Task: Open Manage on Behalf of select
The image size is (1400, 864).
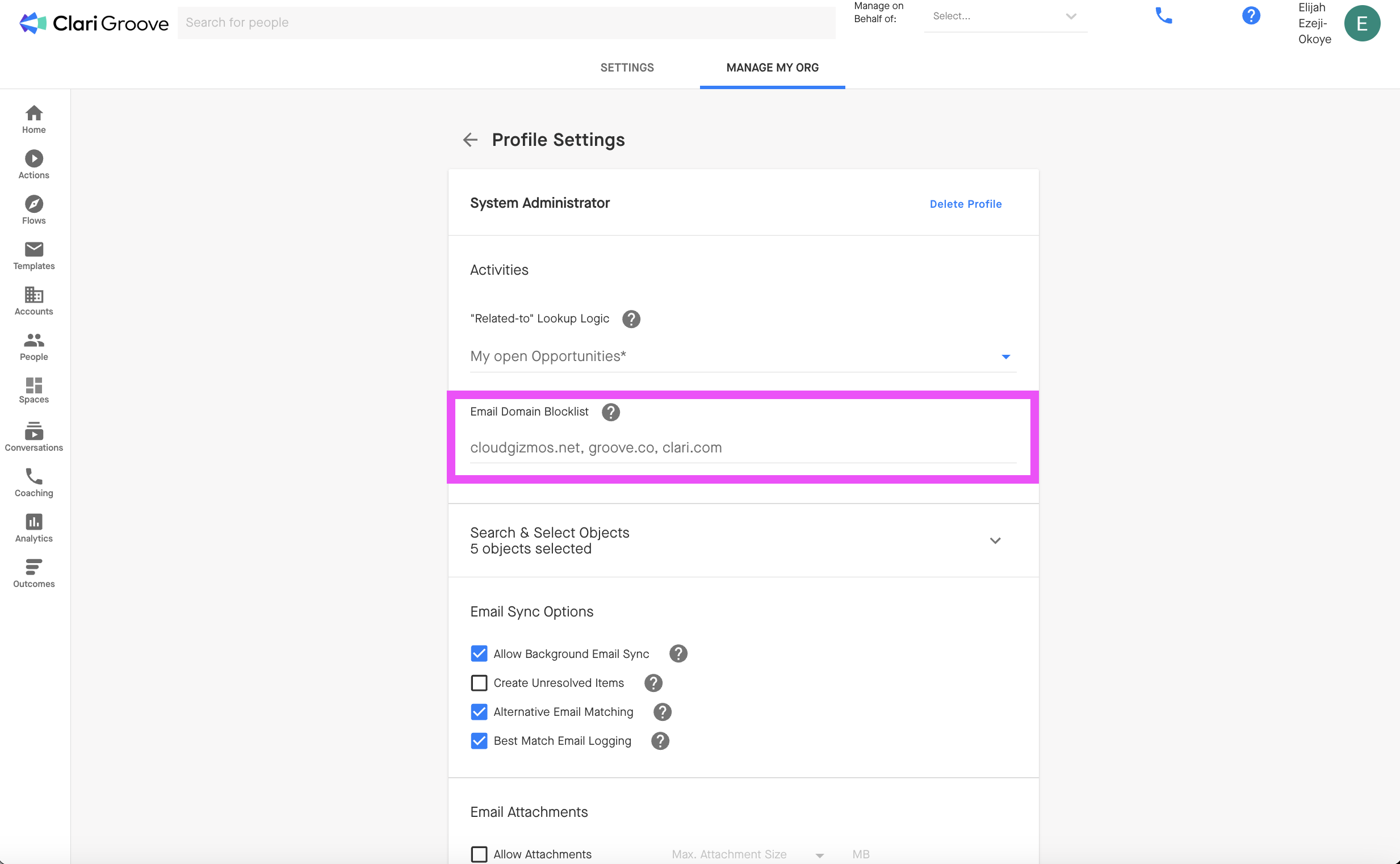Action: (x=1005, y=16)
